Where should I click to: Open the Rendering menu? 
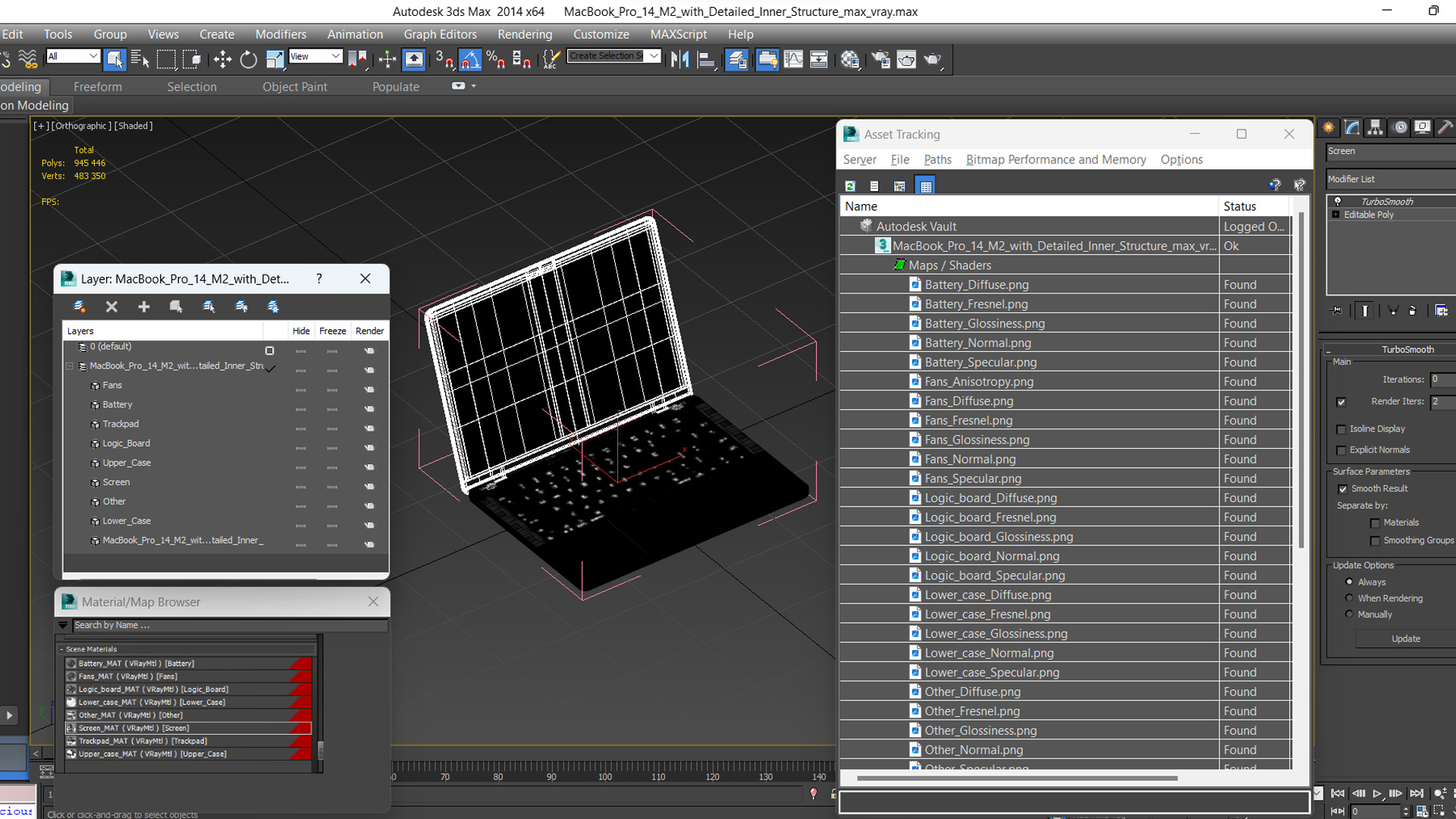525,34
